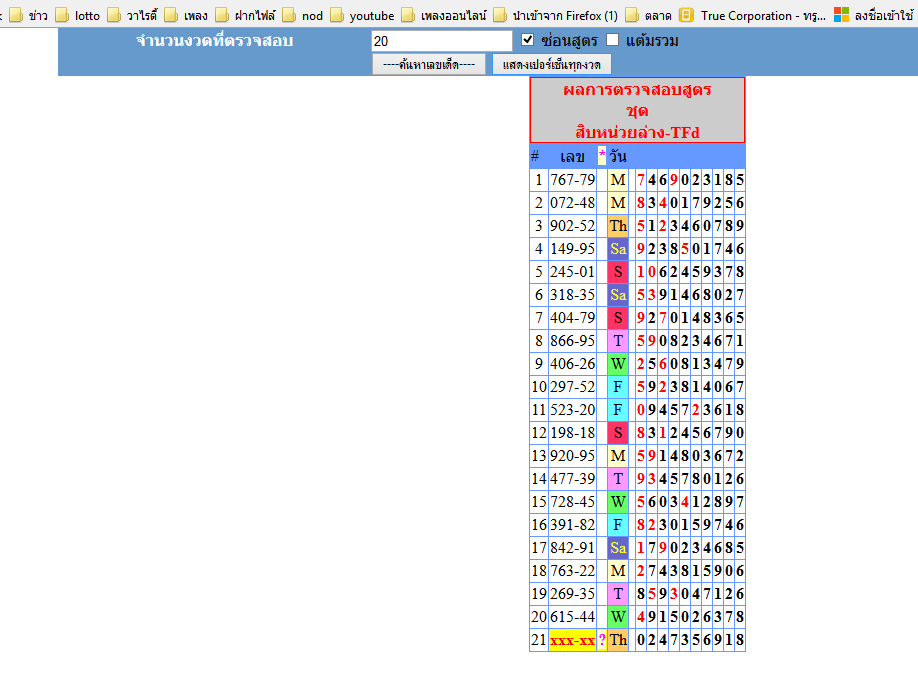Click the number 842-91 in row 17

pyautogui.click(x=573, y=548)
